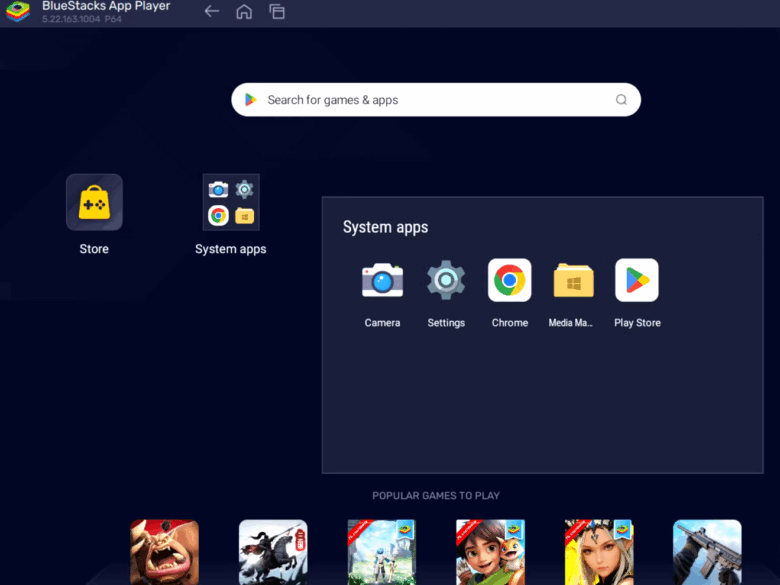Open Android Settings gear app
This screenshot has width=780, height=585.
[446, 281]
